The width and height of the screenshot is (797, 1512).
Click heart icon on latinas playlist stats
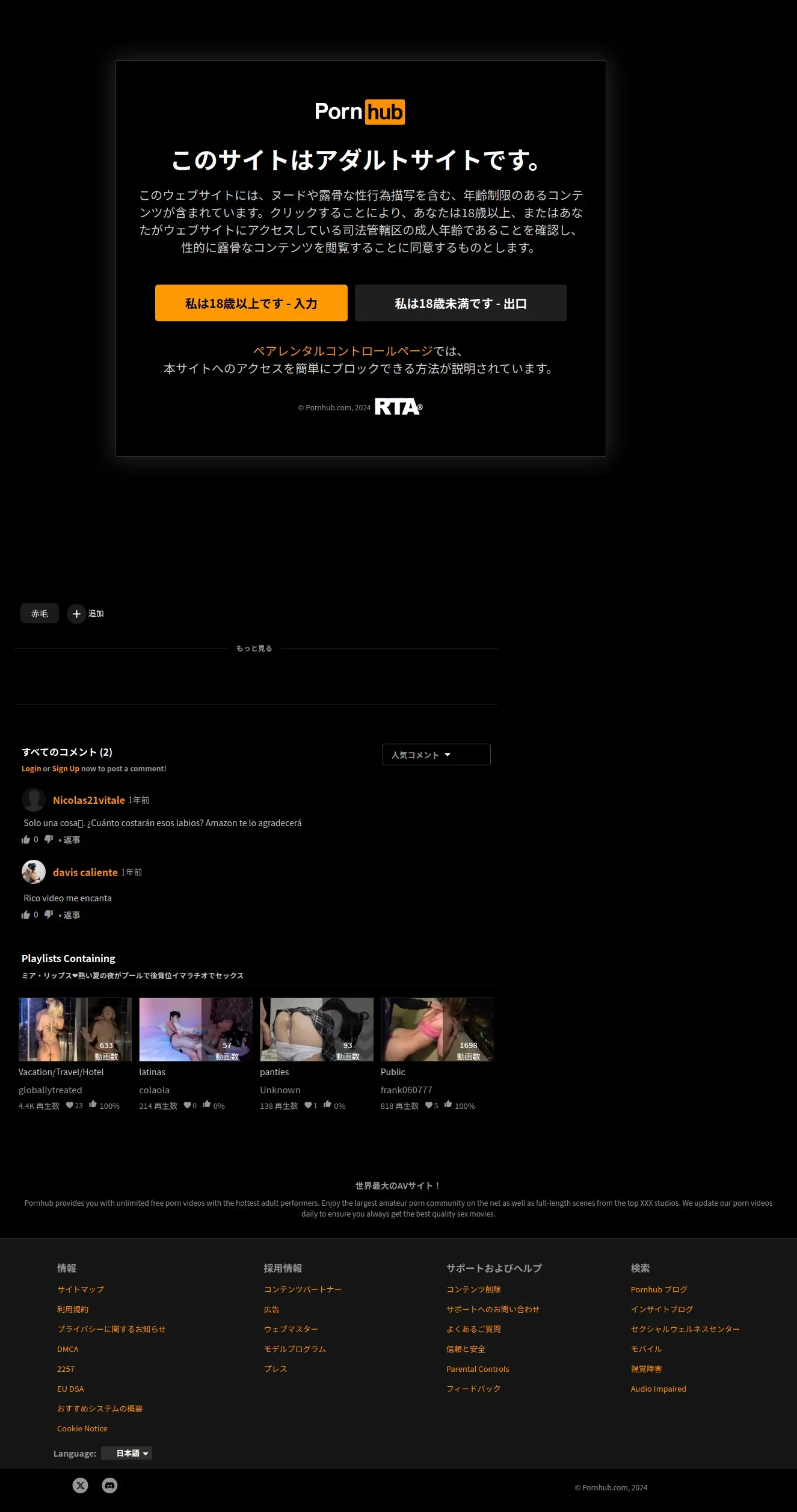tap(188, 1105)
